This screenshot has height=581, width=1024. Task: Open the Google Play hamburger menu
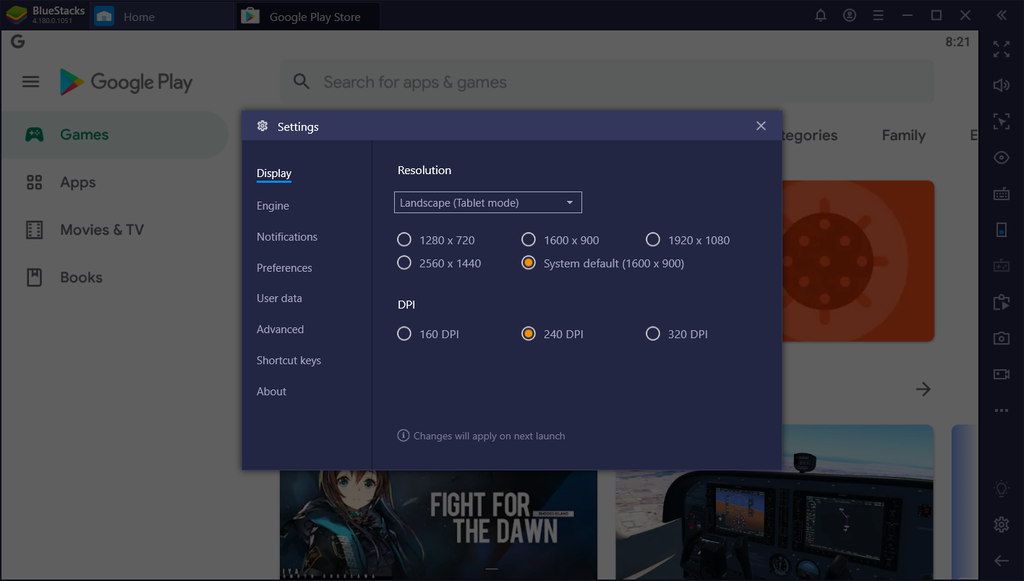point(30,81)
